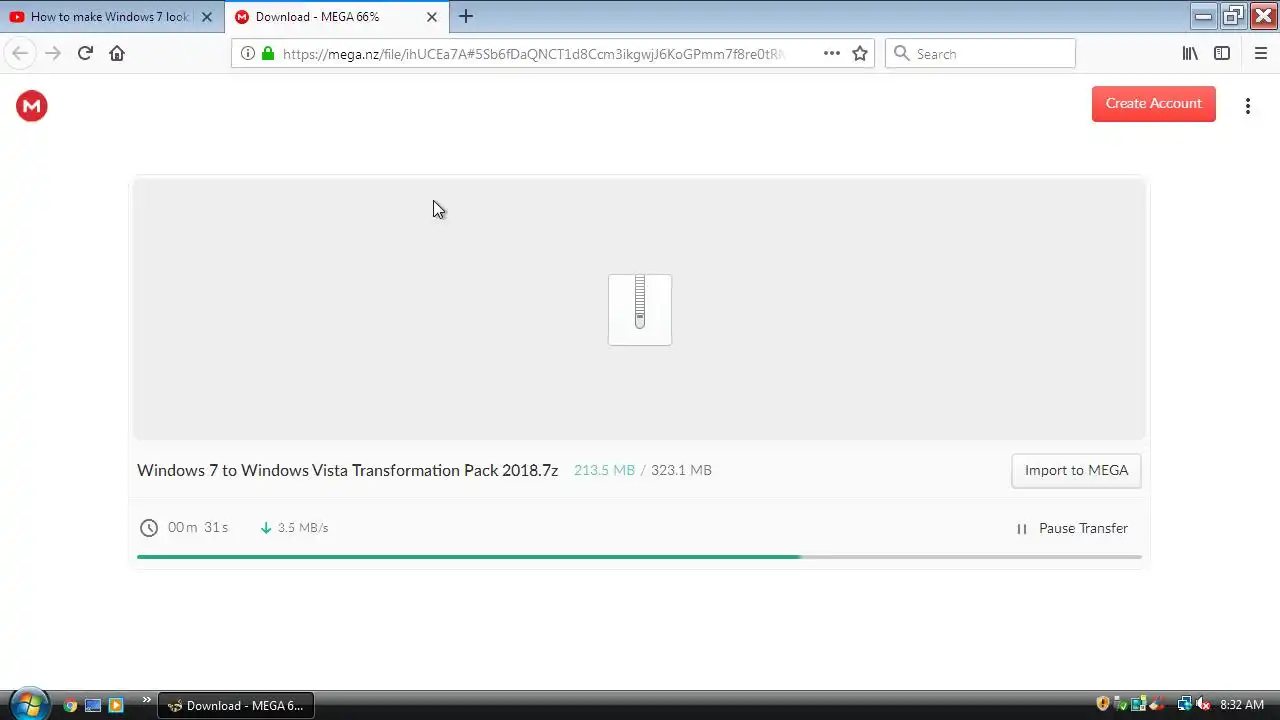
Task: Open a new browser tab
Action: click(x=466, y=16)
